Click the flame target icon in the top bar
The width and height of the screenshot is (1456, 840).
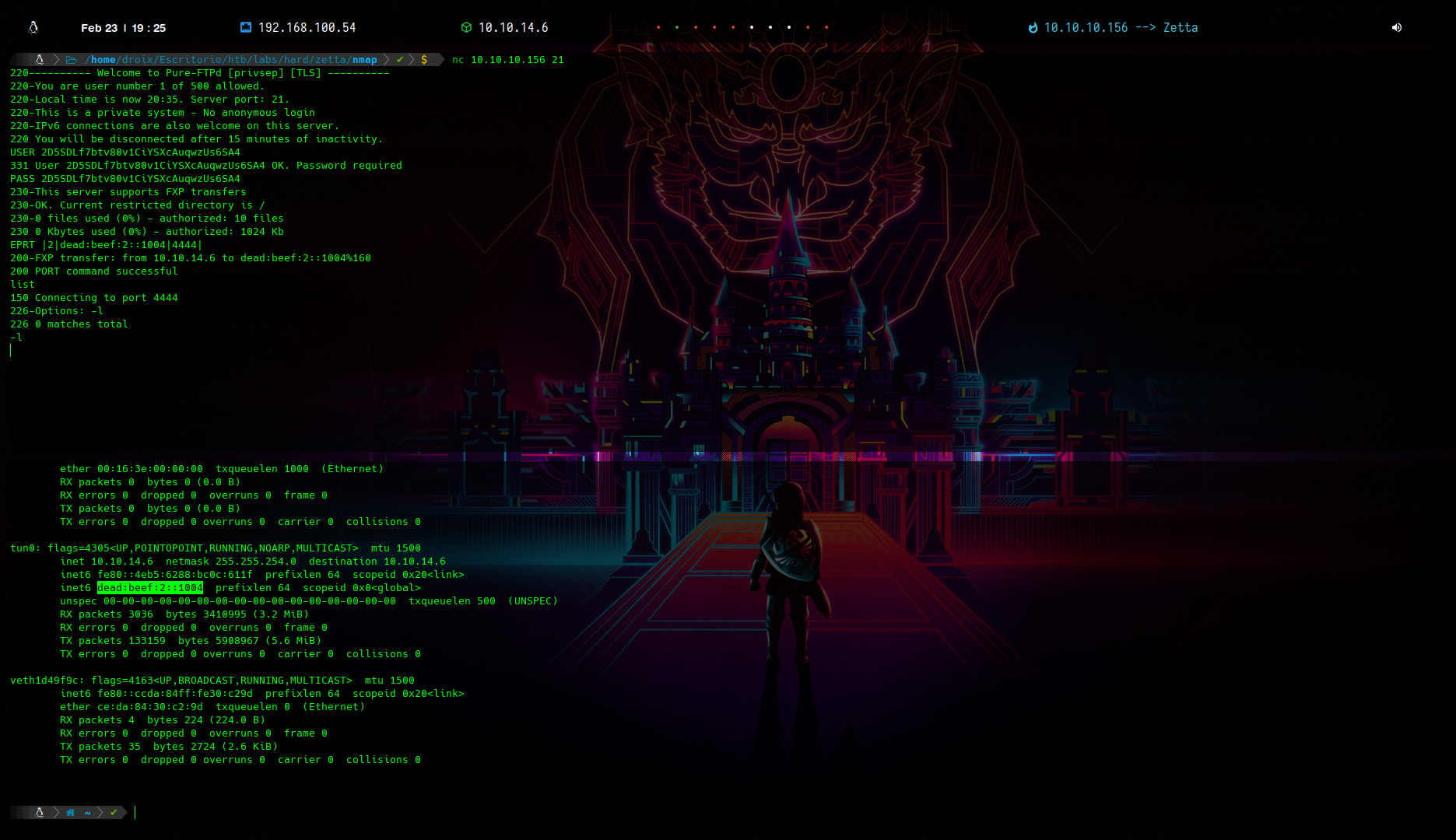point(1033,28)
